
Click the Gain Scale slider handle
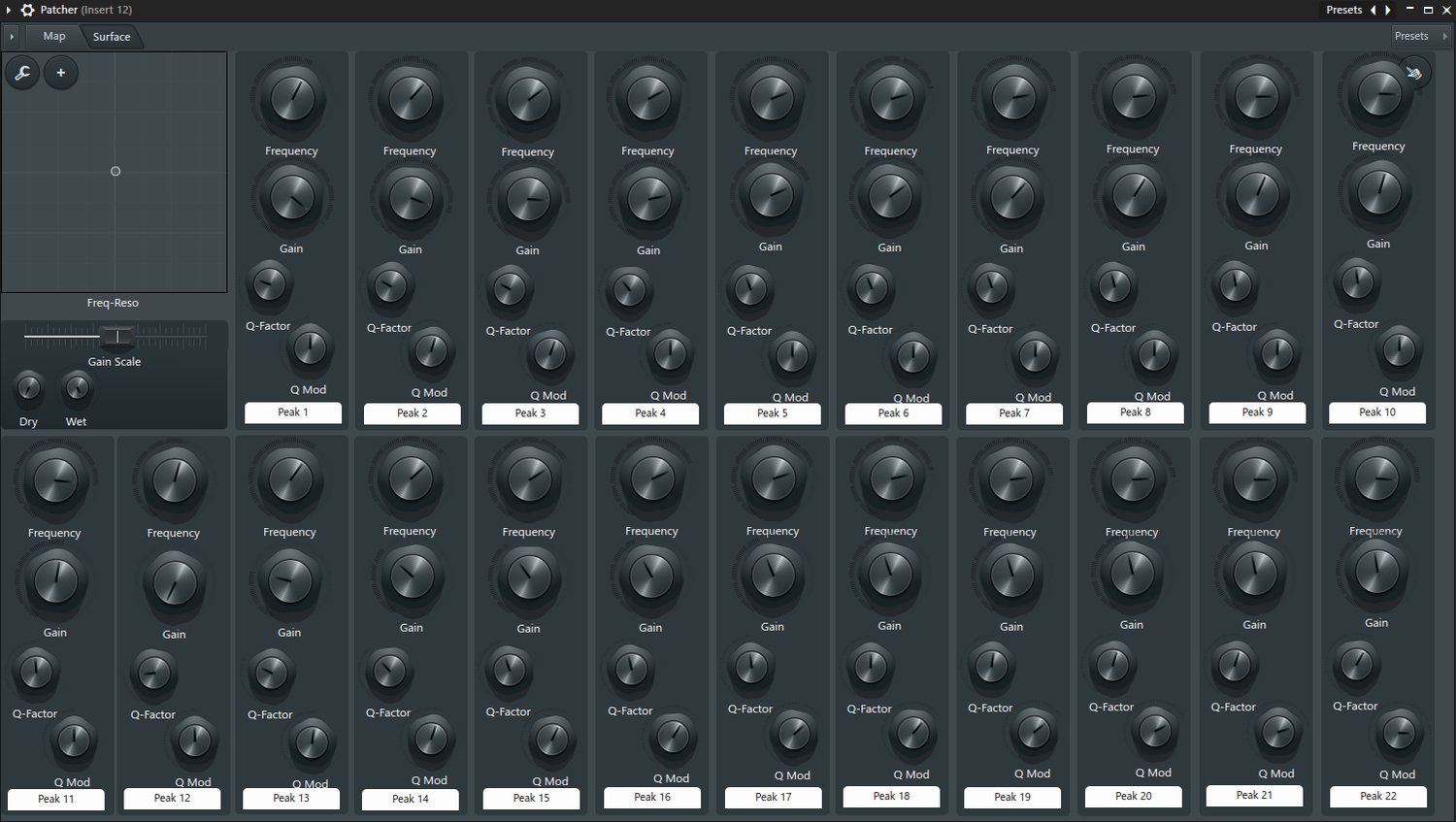click(x=117, y=336)
